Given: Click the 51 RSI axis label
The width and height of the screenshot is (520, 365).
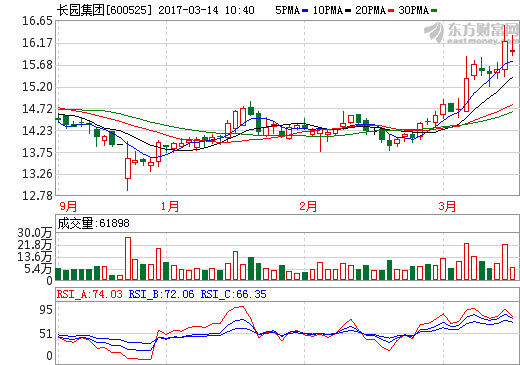Looking at the screenshot, I should (x=46, y=334).
